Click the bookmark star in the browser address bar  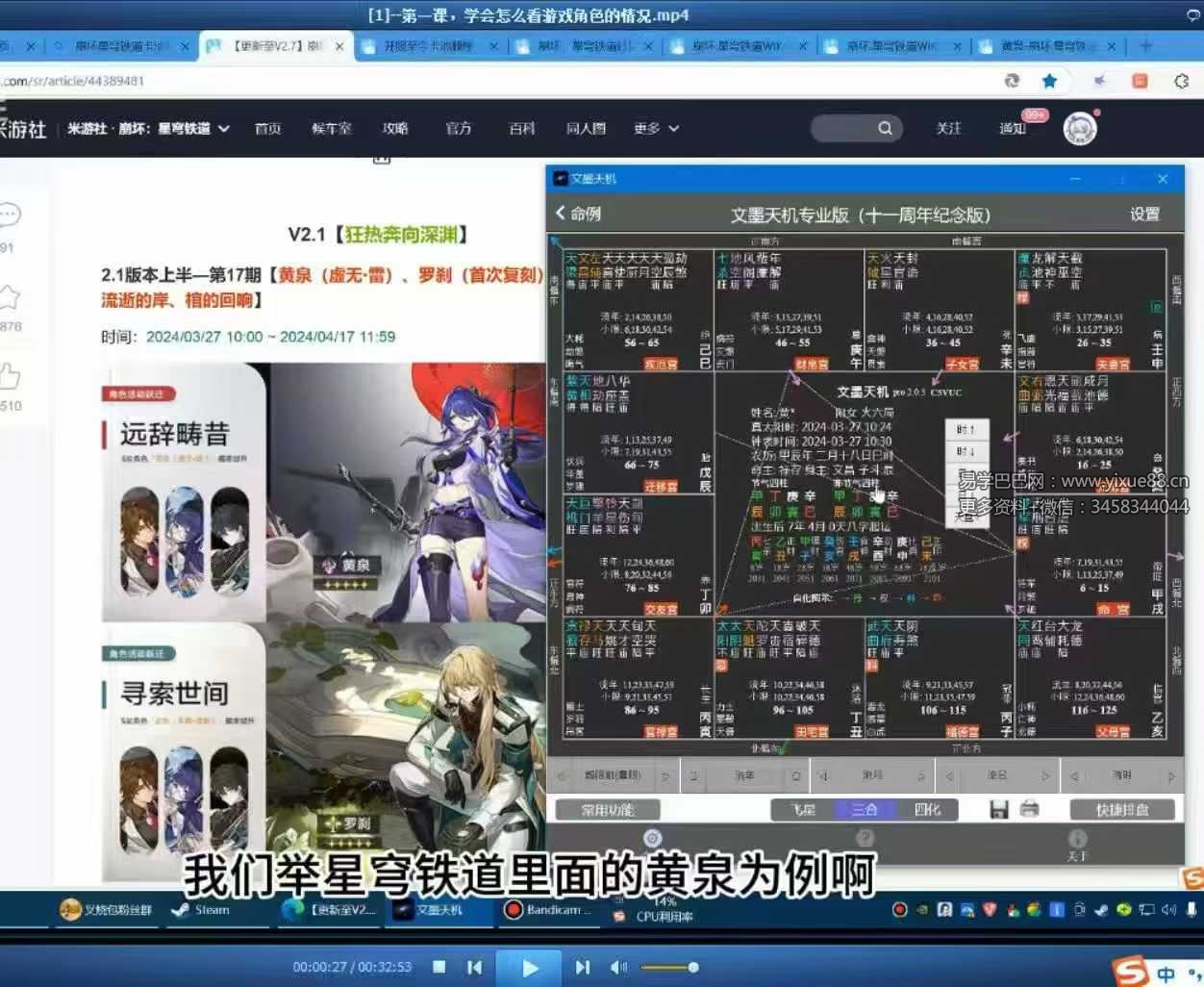pos(1049,82)
